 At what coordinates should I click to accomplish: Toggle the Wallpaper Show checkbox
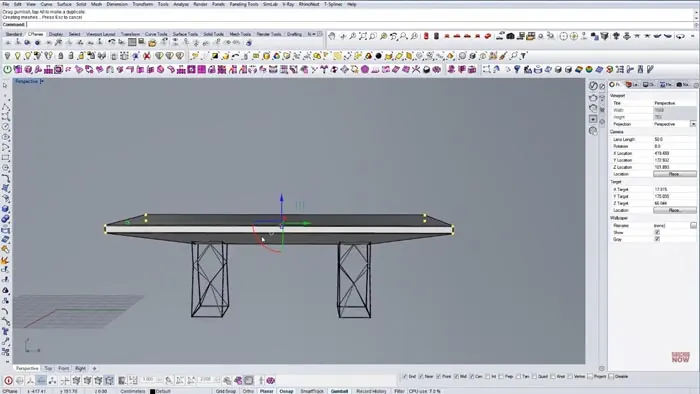point(657,232)
